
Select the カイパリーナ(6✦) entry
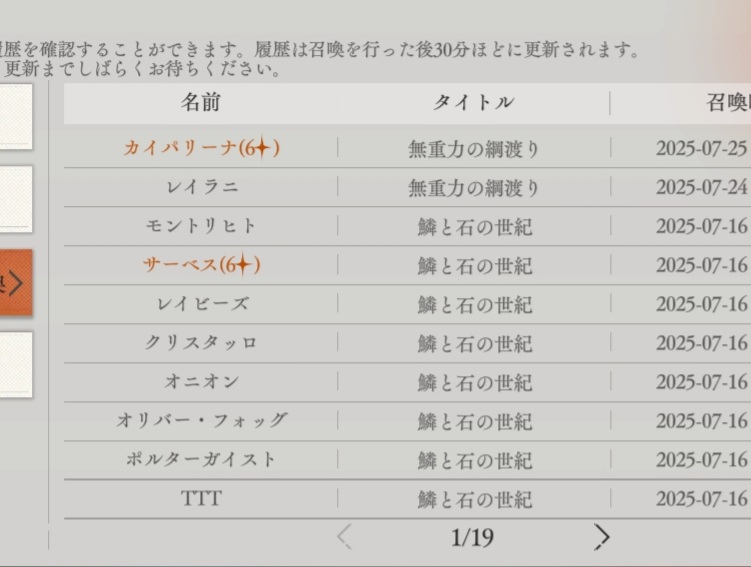tap(201, 148)
